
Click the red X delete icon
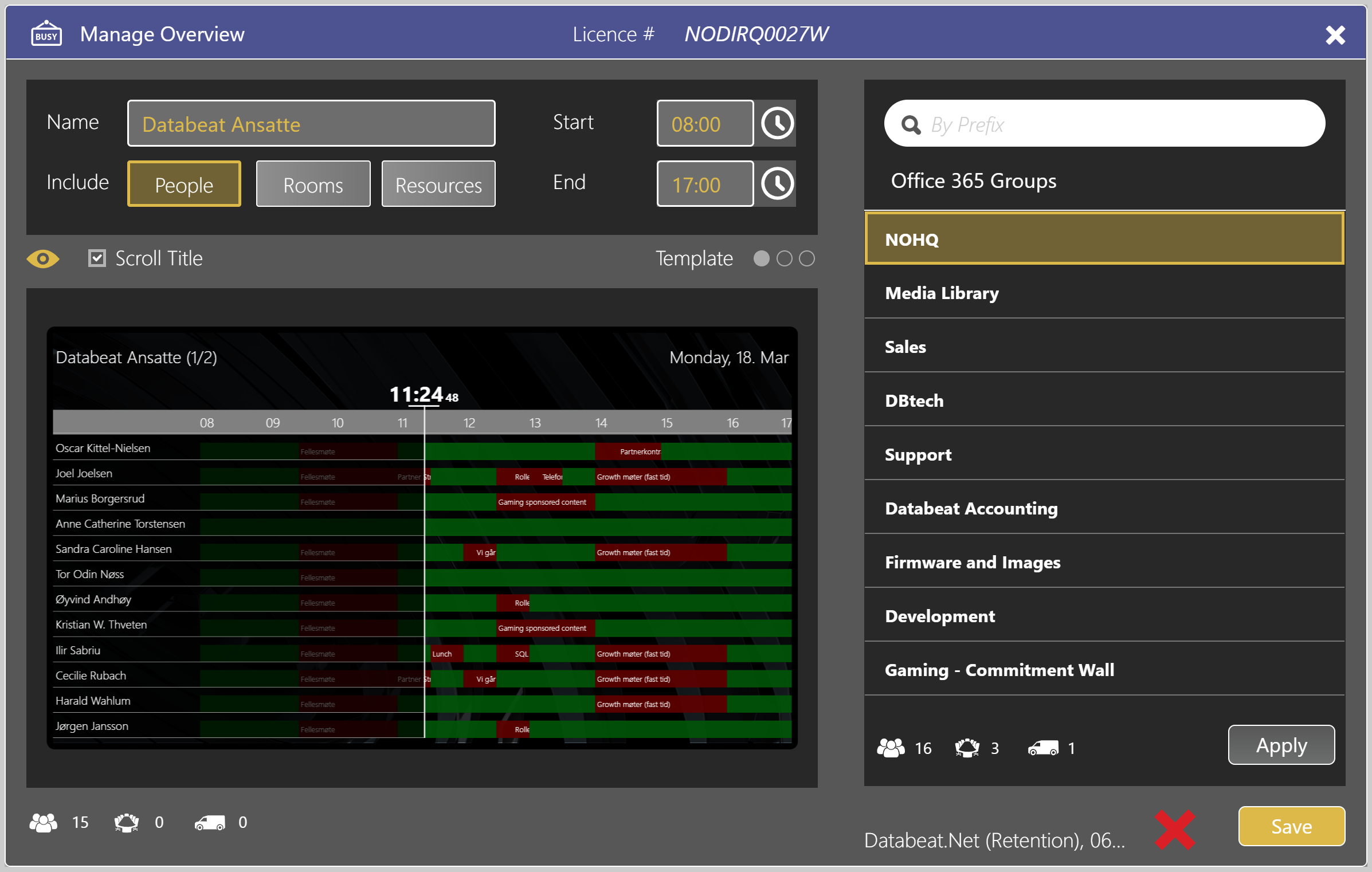(x=1175, y=830)
